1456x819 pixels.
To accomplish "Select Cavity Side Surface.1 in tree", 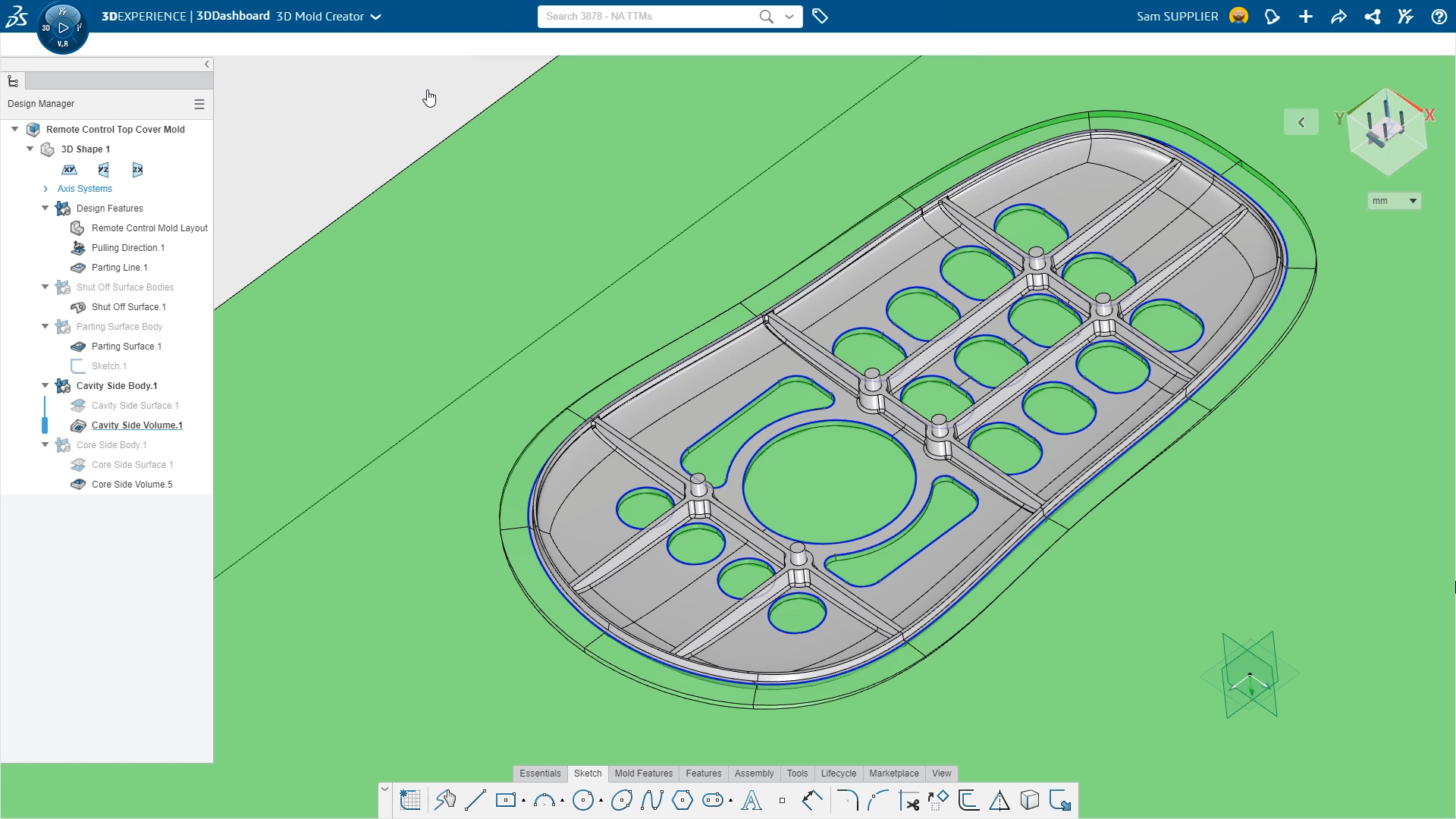I will [135, 405].
